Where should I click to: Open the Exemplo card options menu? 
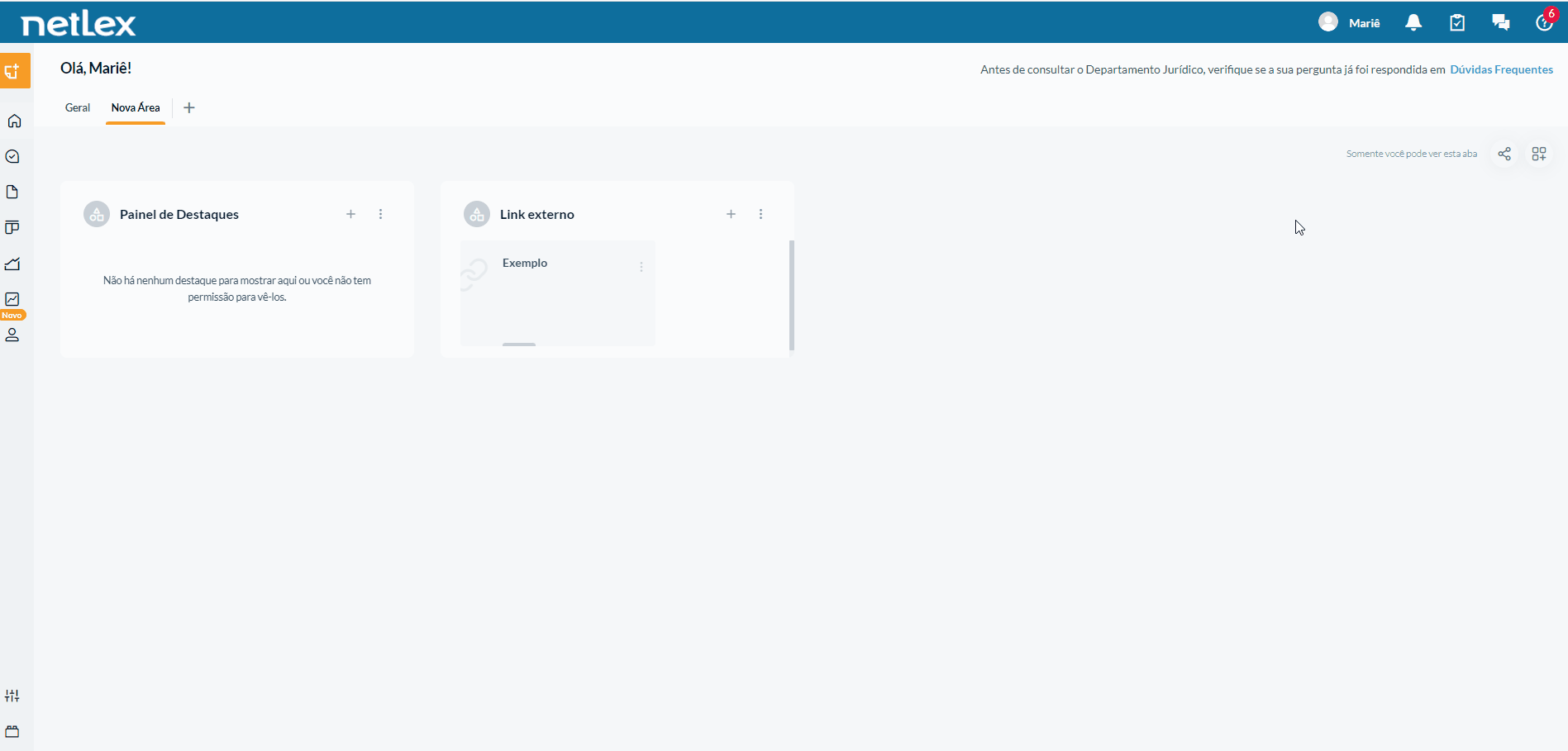click(x=641, y=267)
